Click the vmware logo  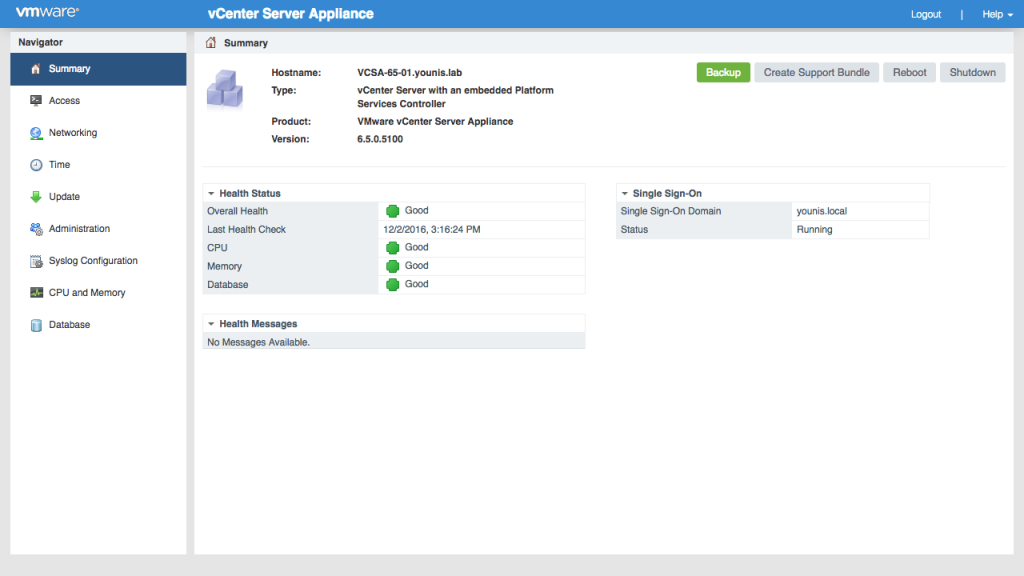point(47,12)
